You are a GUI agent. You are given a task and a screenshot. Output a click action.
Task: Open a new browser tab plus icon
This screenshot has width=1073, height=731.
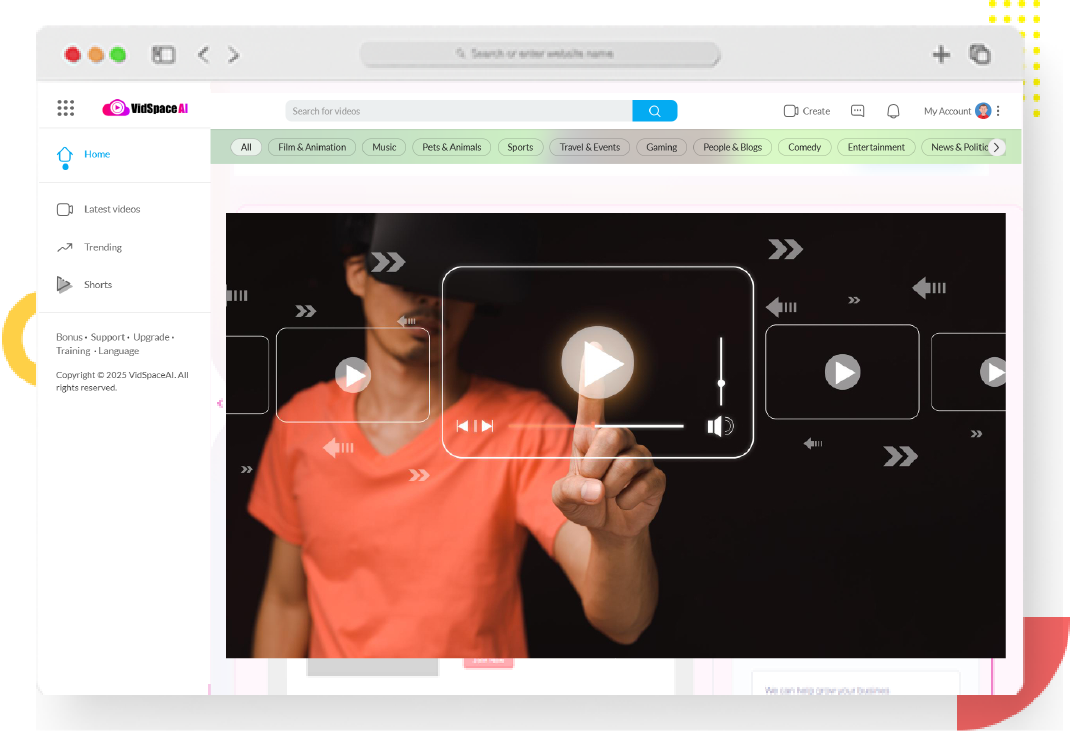[942, 55]
